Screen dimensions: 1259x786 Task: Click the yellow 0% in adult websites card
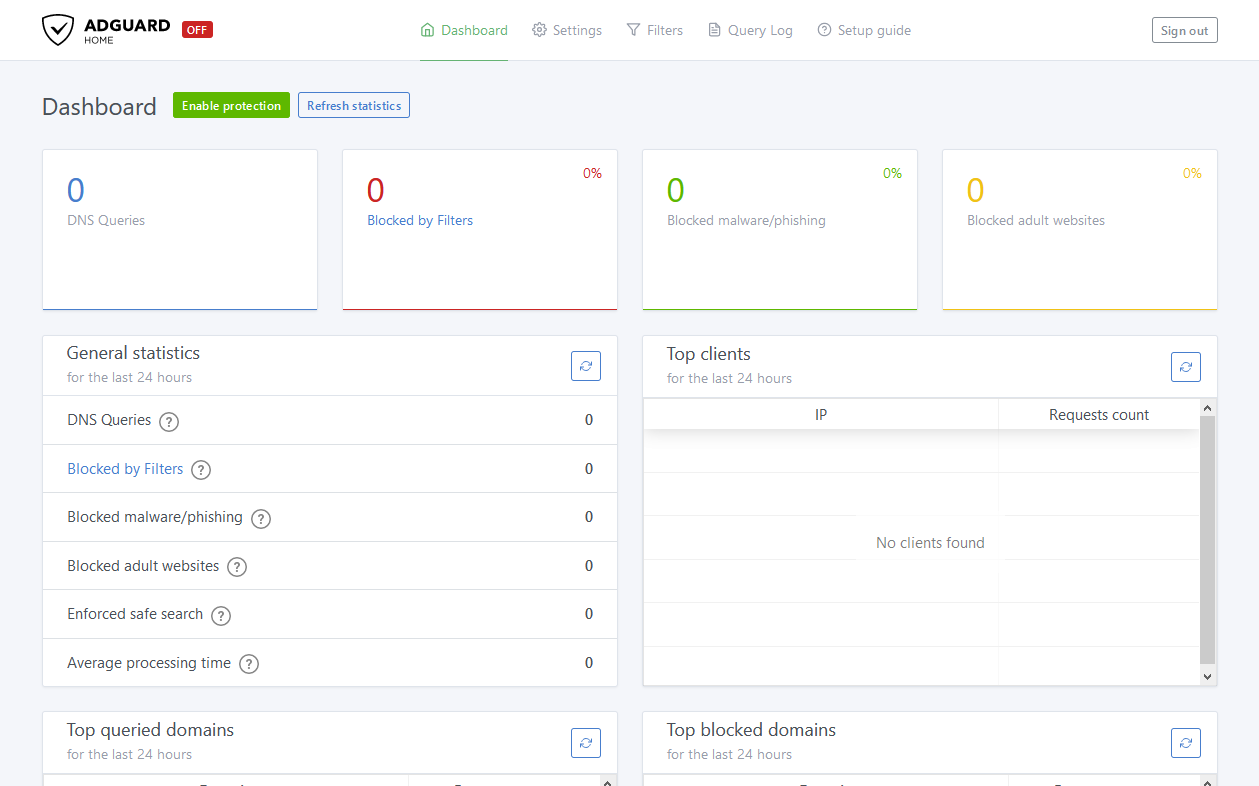pos(1192,174)
